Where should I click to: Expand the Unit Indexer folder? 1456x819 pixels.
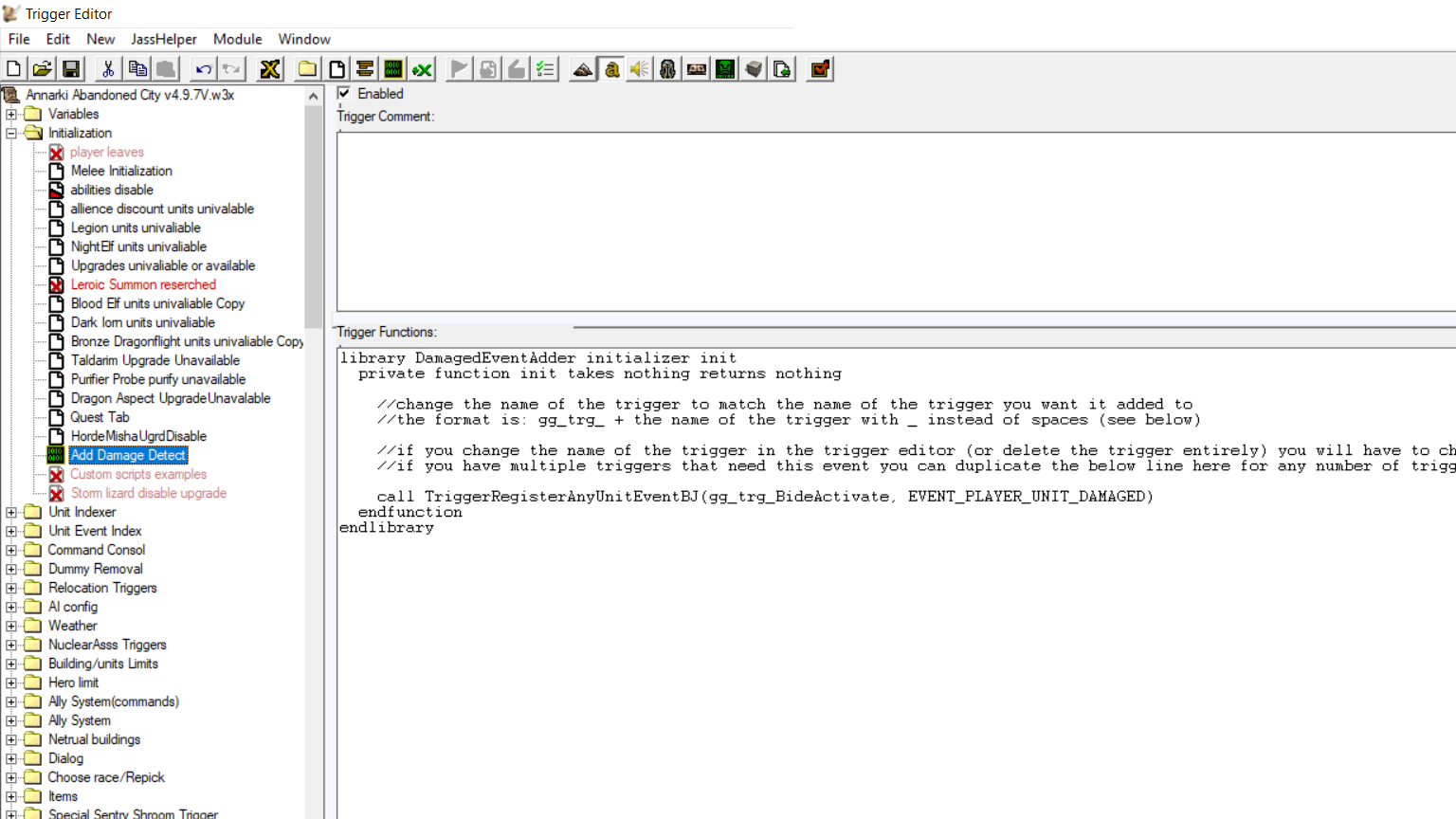tap(11, 512)
